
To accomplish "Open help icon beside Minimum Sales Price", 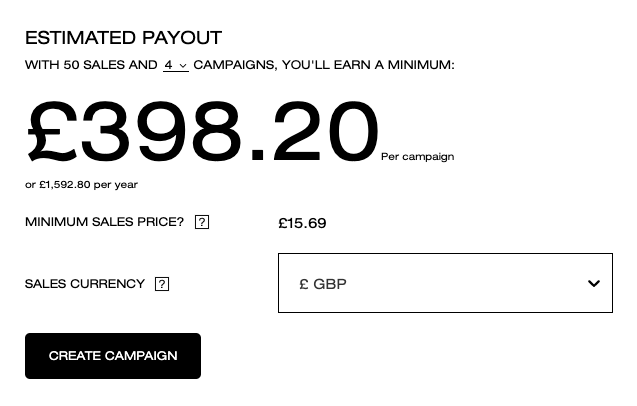I will click(202, 222).
